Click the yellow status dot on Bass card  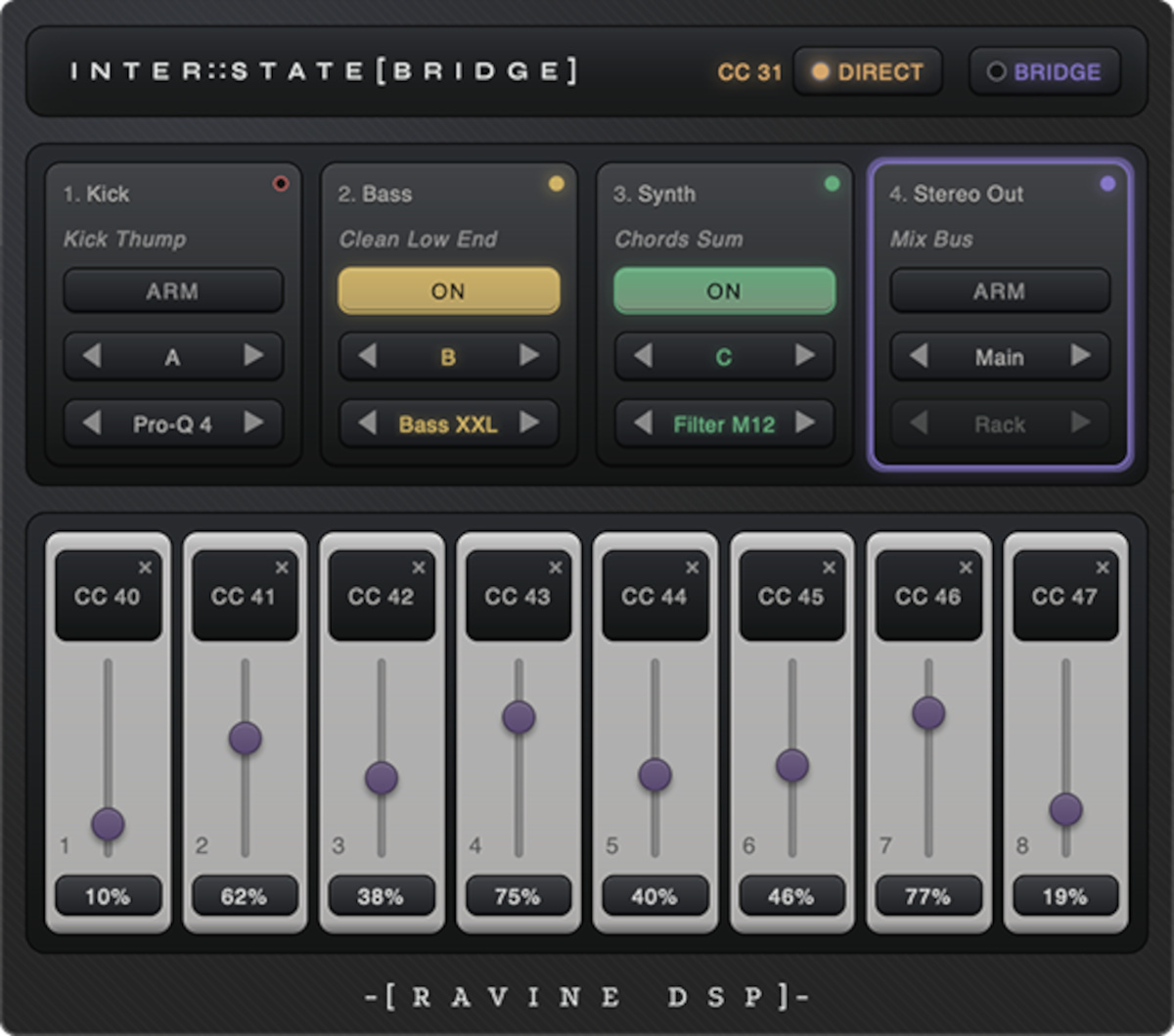click(x=557, y=183)
